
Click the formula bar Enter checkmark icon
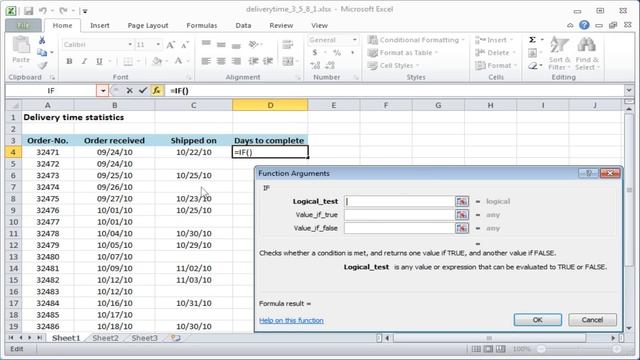142,91
